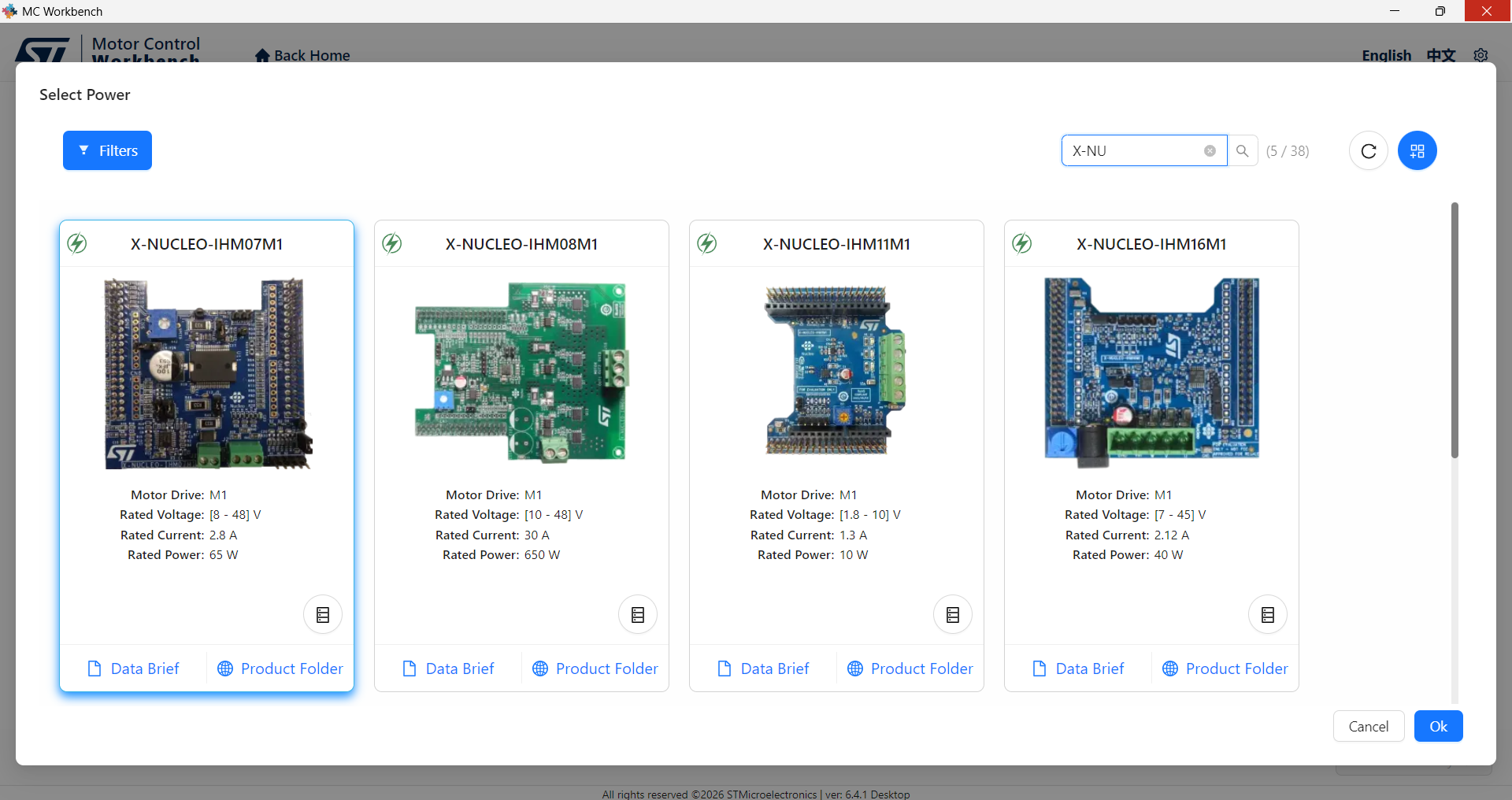Open Product Folder for X-NUCLEO-IHM11M1
The width and height of the screenshot is (1512, 800).
pos(910,669)
